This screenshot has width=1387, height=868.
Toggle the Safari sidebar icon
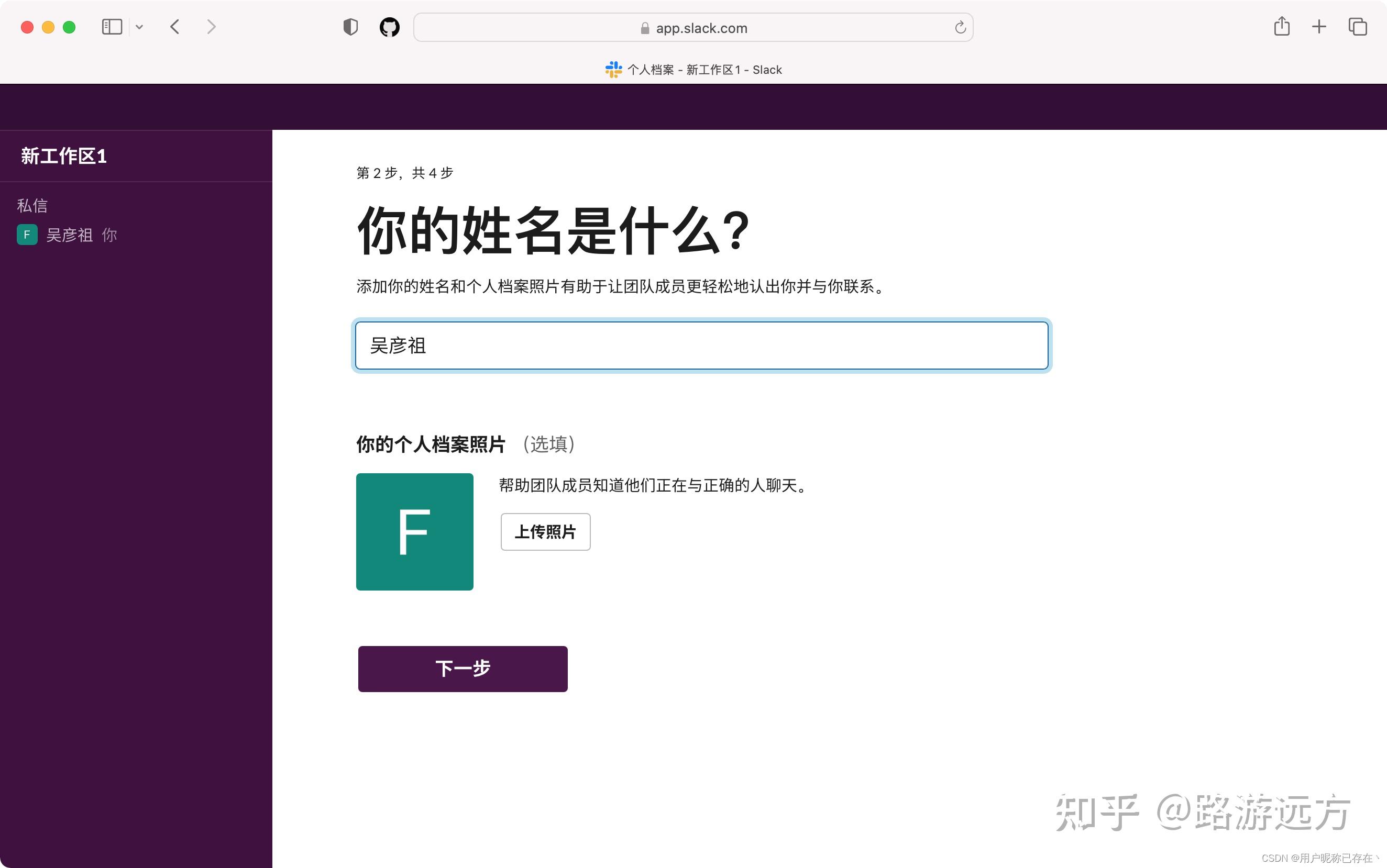point(112,27)
